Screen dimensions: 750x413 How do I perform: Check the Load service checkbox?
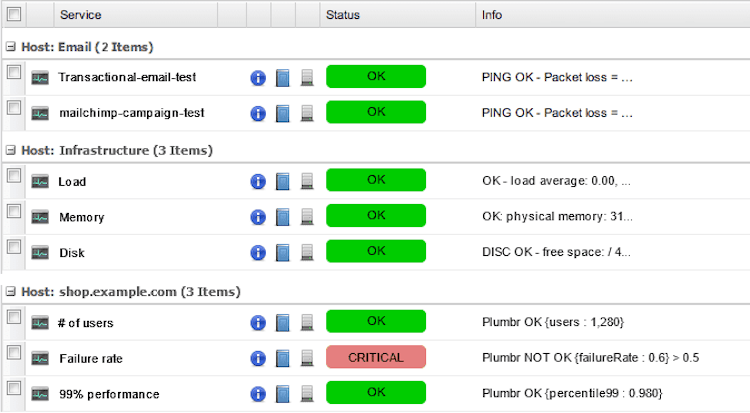click(x=14, y=176)
